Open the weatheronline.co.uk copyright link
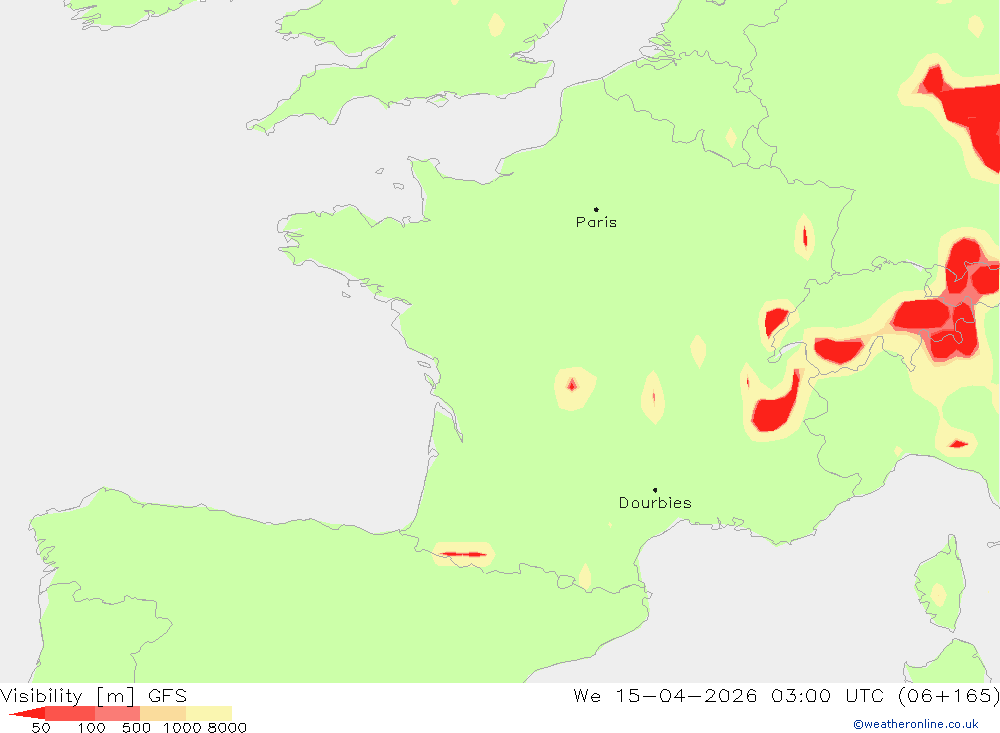Image resolution: width=1000 pixels, height=733 pixels. click(x=916, y=724)
